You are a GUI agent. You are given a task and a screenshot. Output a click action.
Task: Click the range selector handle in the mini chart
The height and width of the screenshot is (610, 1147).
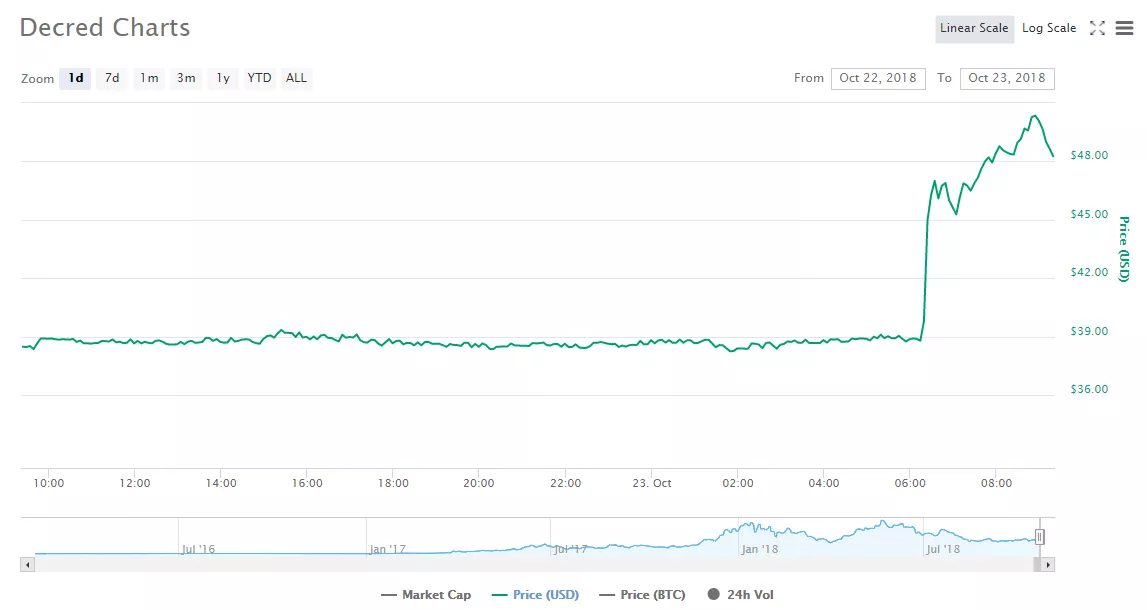click(1040, 536)
